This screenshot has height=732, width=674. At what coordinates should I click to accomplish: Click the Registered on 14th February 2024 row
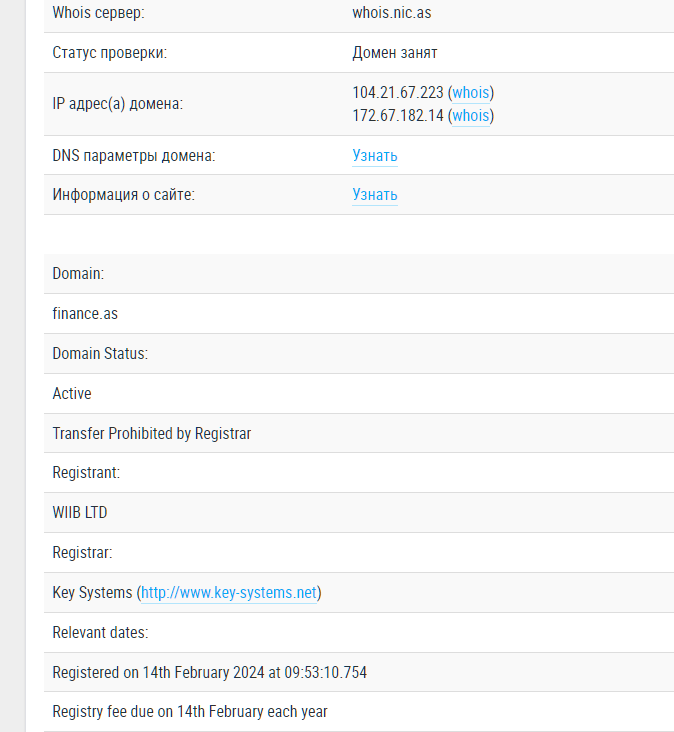[209, 673]
